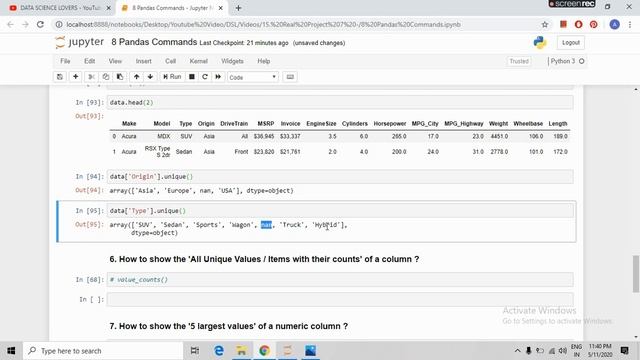Move selected cell up arrow
Image resolution: width=640 pixels, height=360 pixels.
[x=136, y=77]
